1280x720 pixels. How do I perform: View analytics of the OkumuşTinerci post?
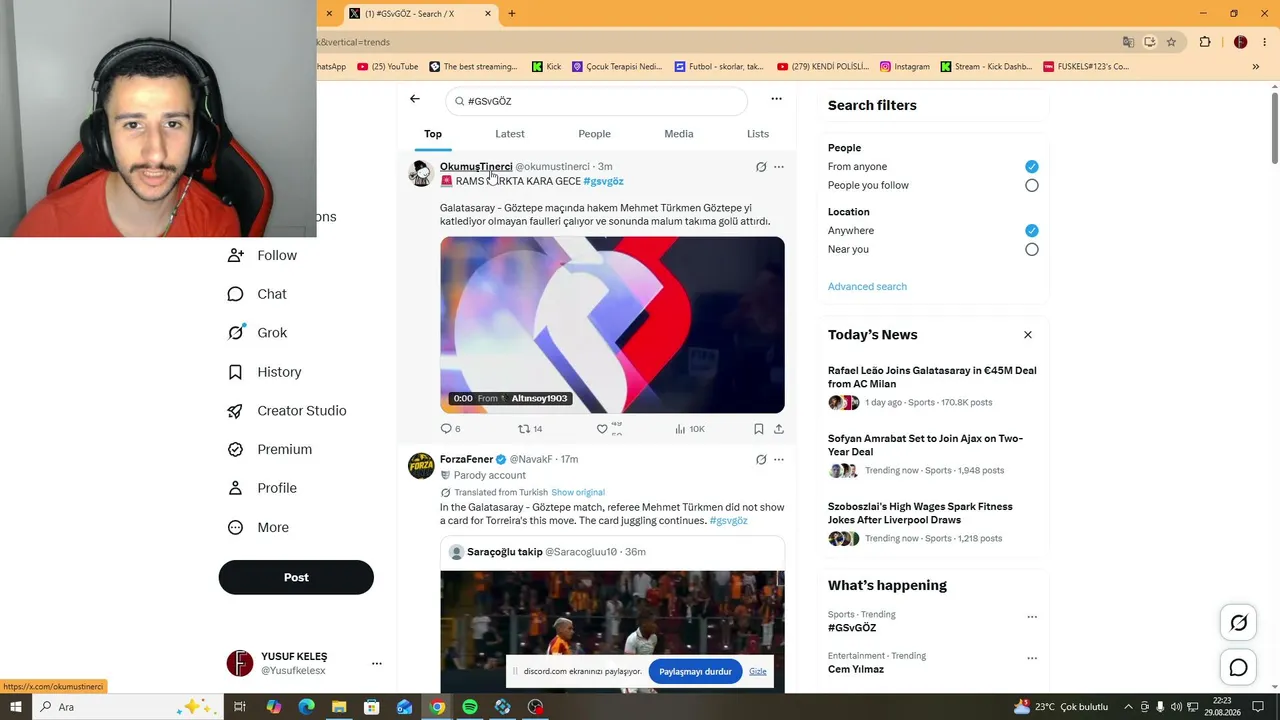tap(690, 429)
